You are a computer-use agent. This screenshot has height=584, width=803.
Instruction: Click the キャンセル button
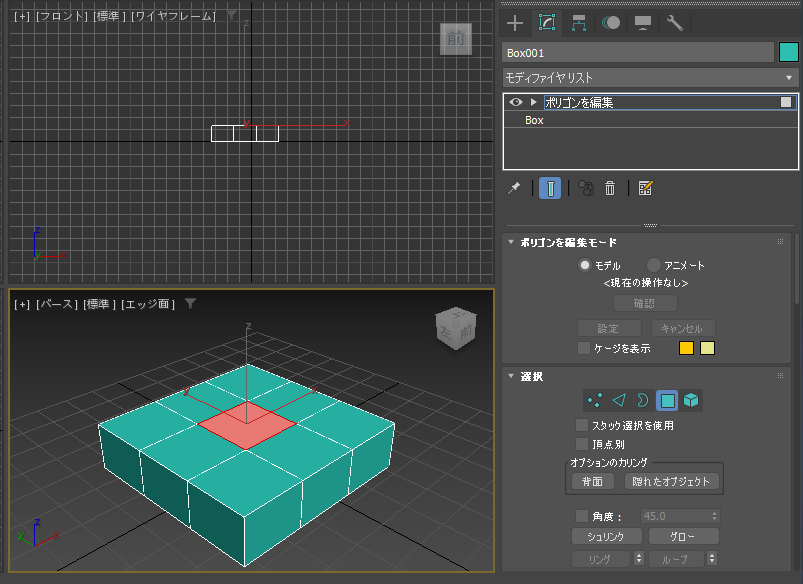tap(683, 328)
